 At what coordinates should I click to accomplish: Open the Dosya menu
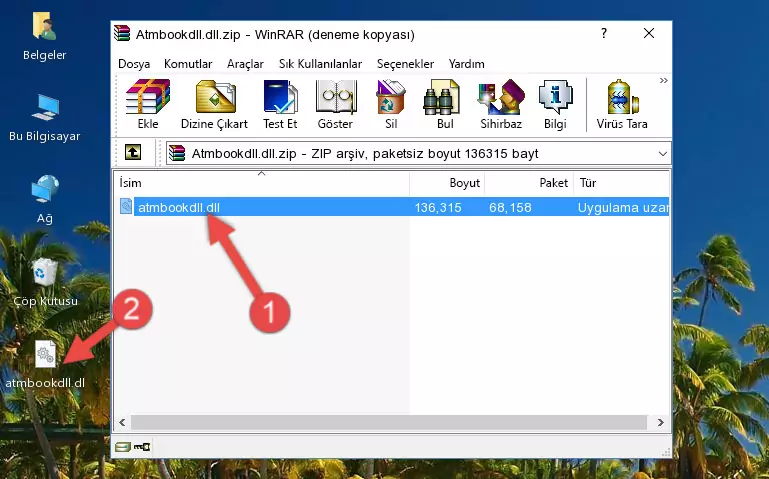[x=134, y=64]
